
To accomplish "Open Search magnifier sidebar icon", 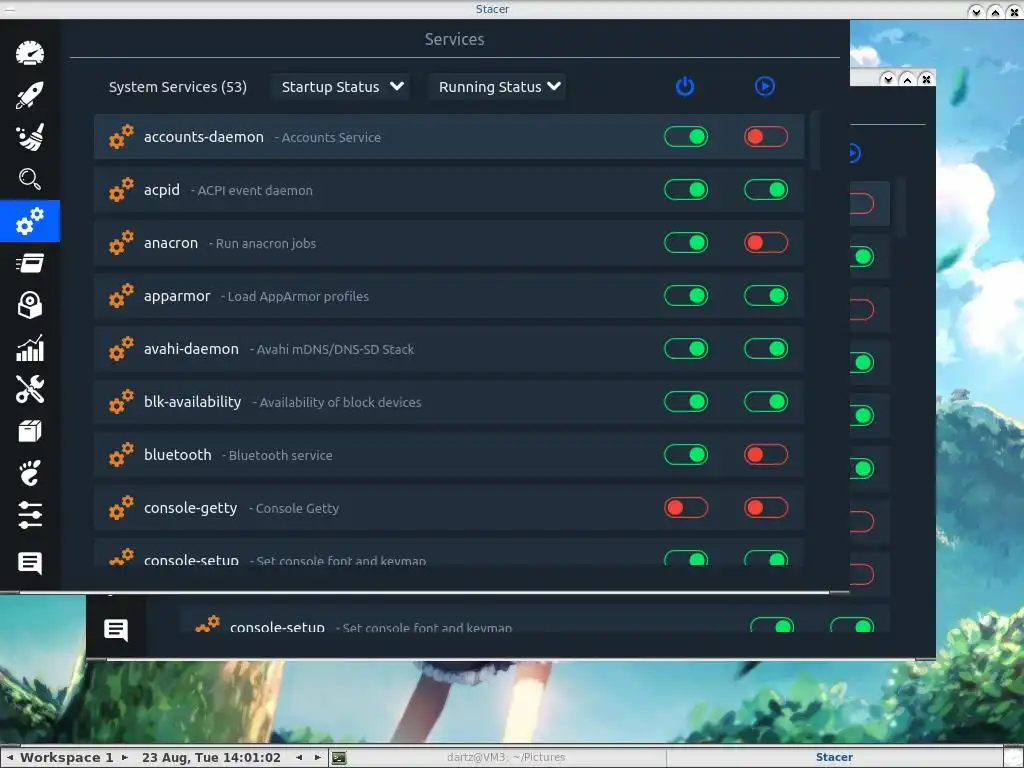I will 30,179.
